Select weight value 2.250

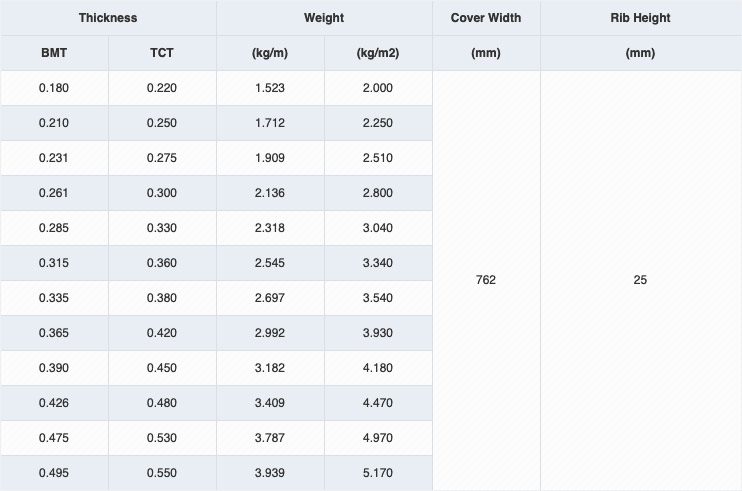(378, 123)
